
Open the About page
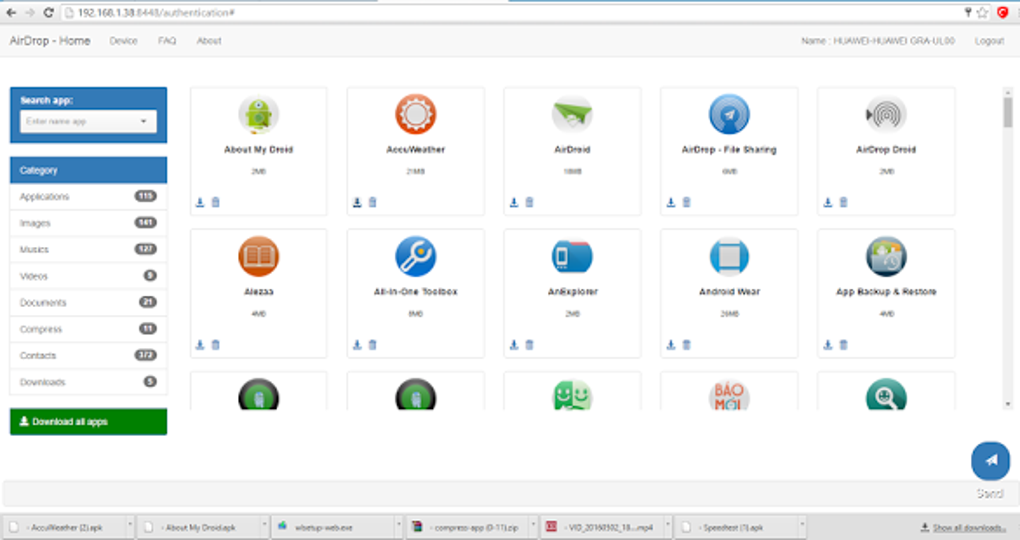tap(209, 41)
